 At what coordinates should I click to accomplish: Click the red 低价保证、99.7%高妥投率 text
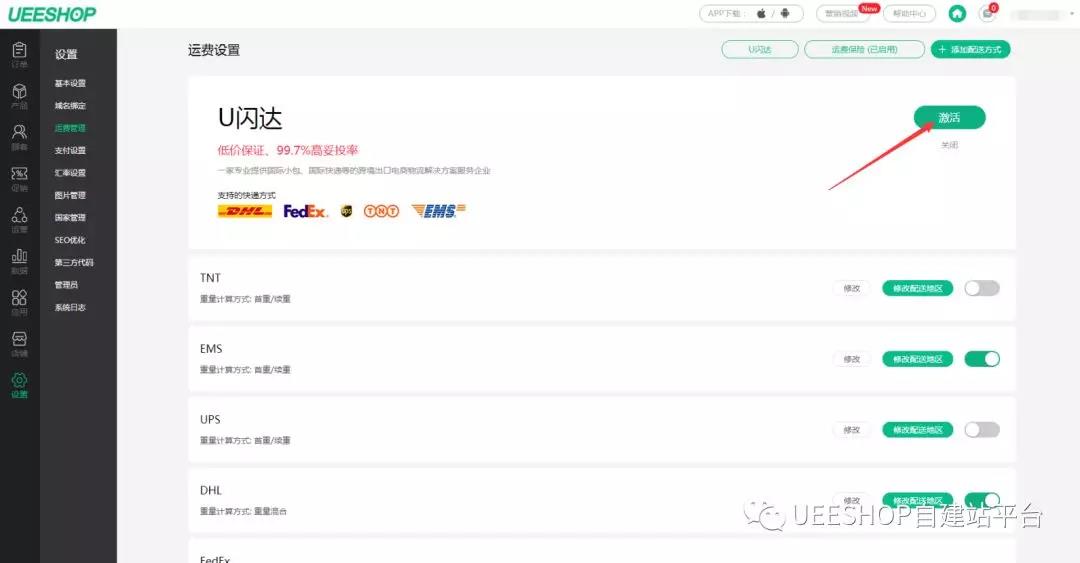point(288,150)
